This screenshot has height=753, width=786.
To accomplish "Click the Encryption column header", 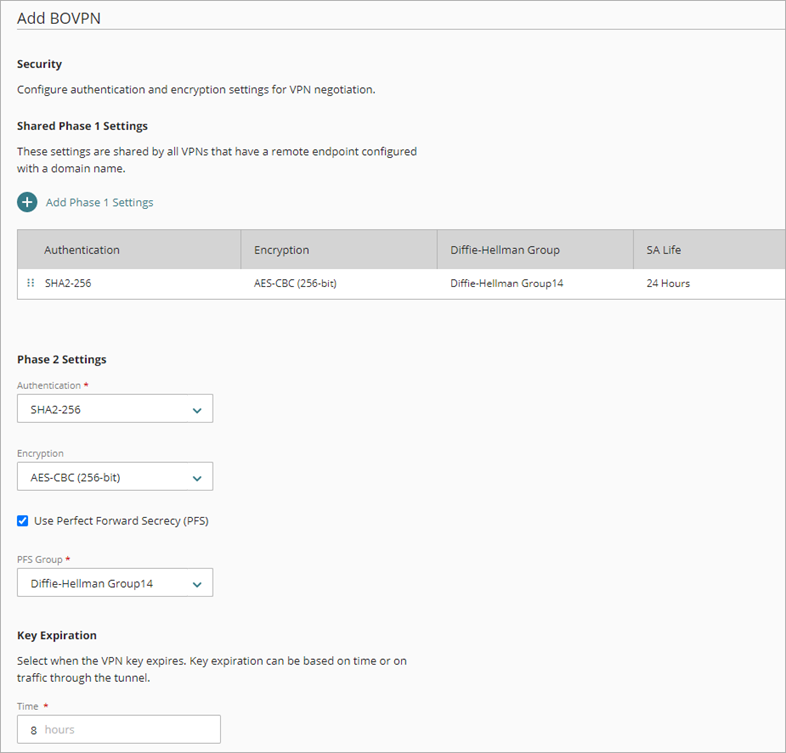I will 281,250.
